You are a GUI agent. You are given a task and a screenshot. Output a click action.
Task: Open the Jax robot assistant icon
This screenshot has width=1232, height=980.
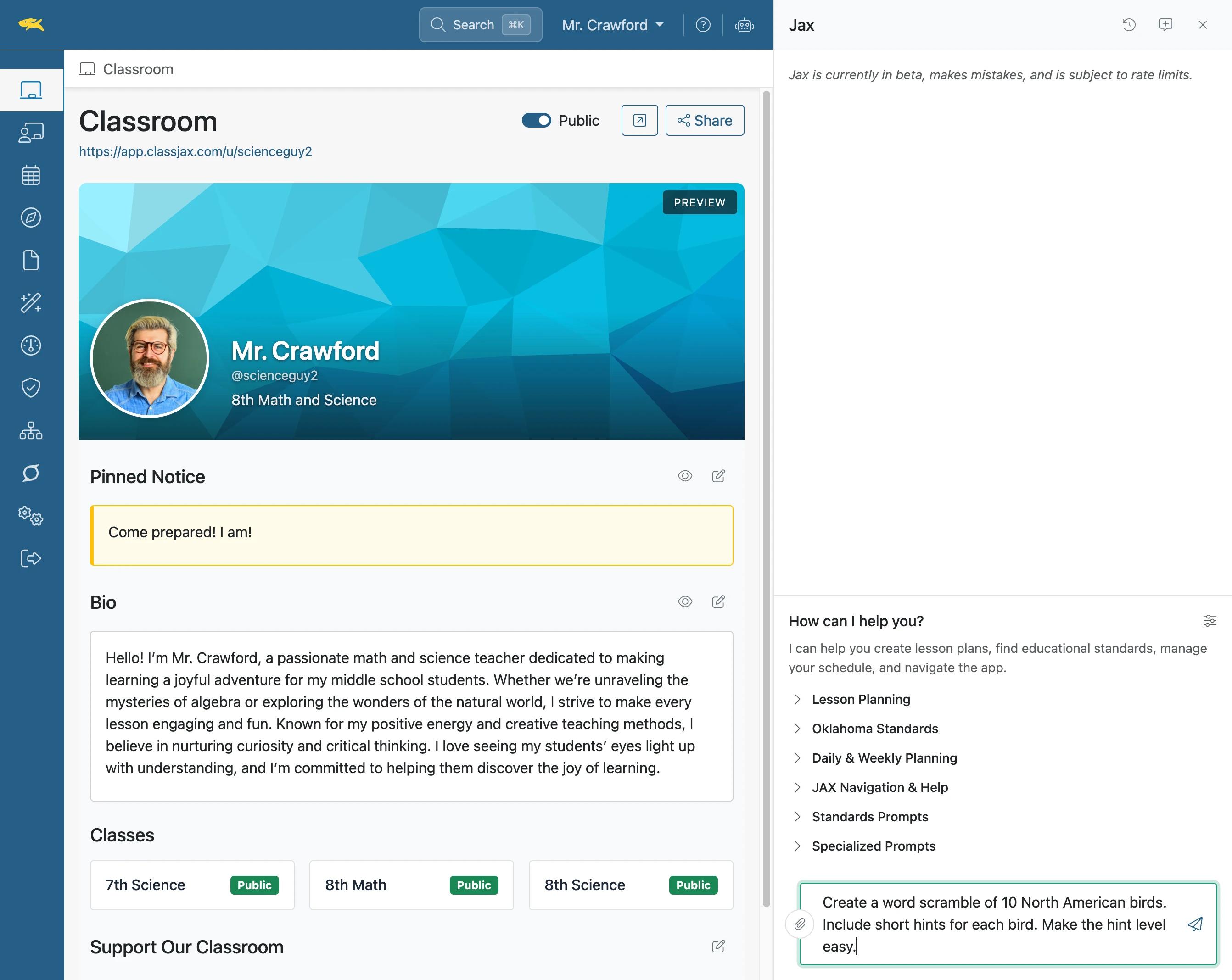click(744, 25)
